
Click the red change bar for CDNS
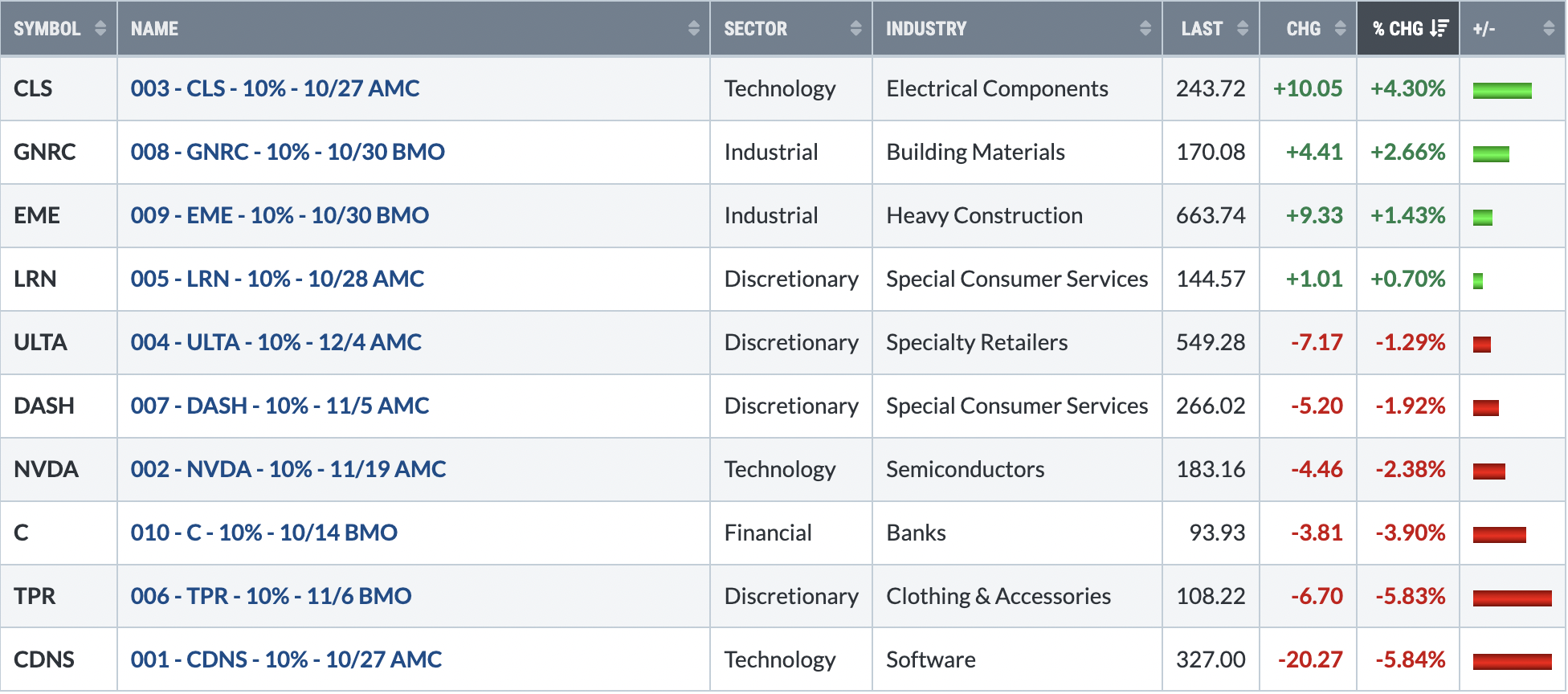(x=1512, y=662)
